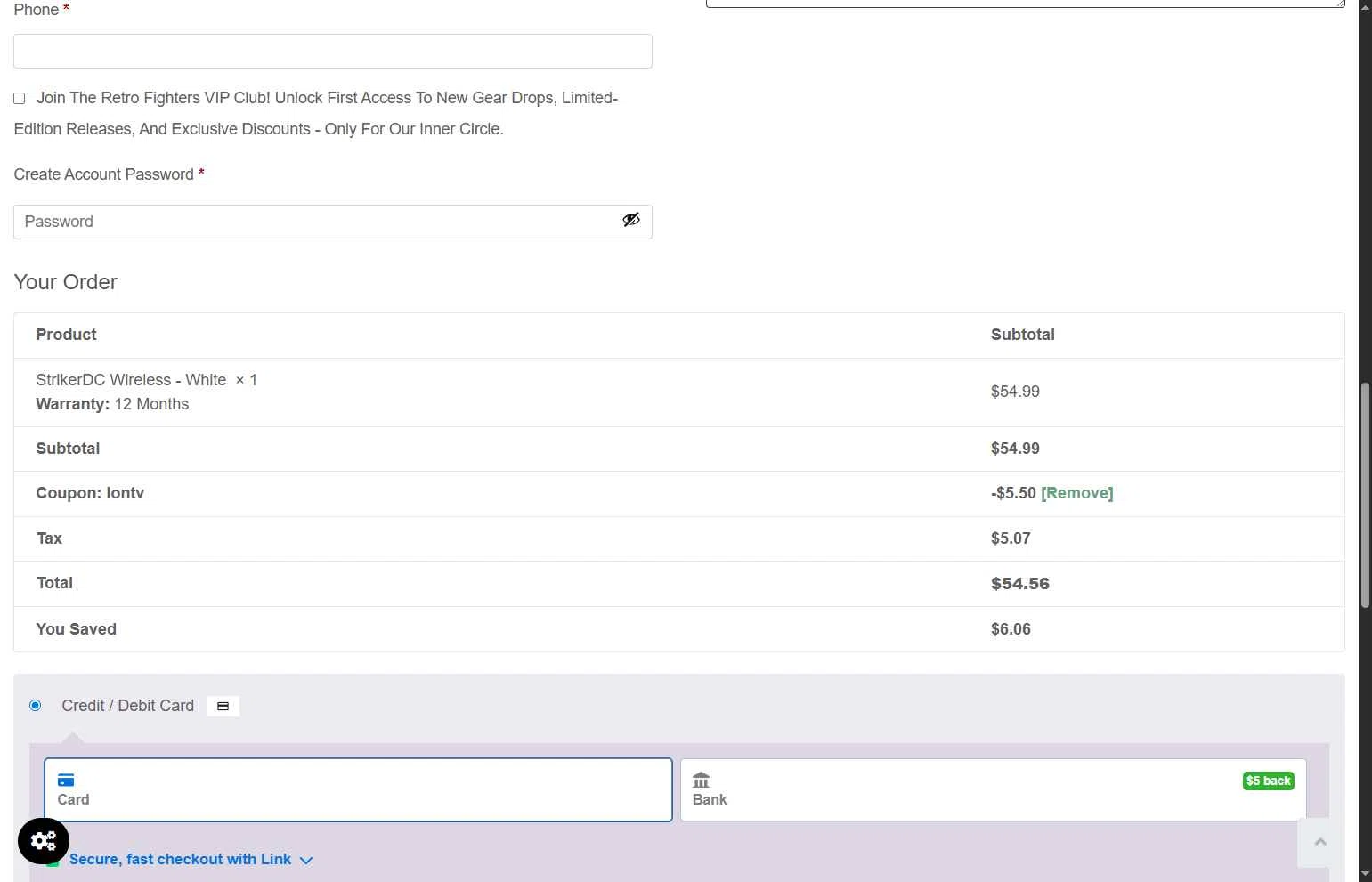Click the Subtotal column header
The image size is (1372, 882).
click(x=1023, y=335)
